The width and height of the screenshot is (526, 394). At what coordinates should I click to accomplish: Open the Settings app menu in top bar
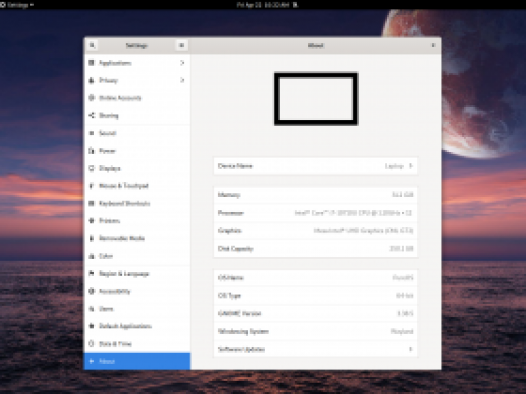(x=17, y=5)
